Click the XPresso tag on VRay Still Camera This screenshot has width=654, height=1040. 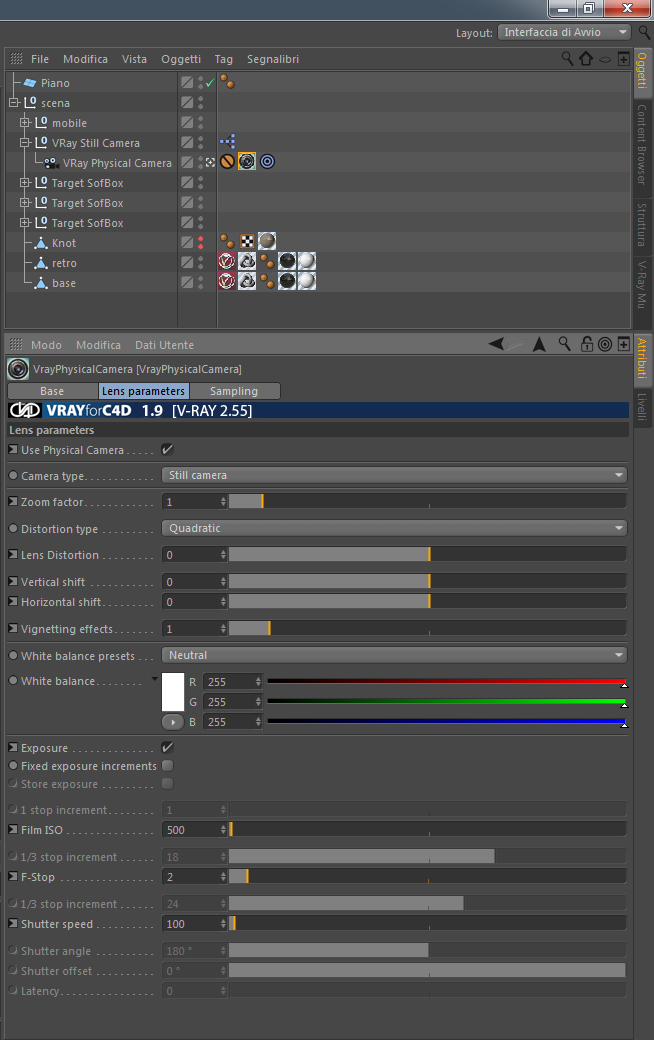pyautogui.click(x=227, y=141)
